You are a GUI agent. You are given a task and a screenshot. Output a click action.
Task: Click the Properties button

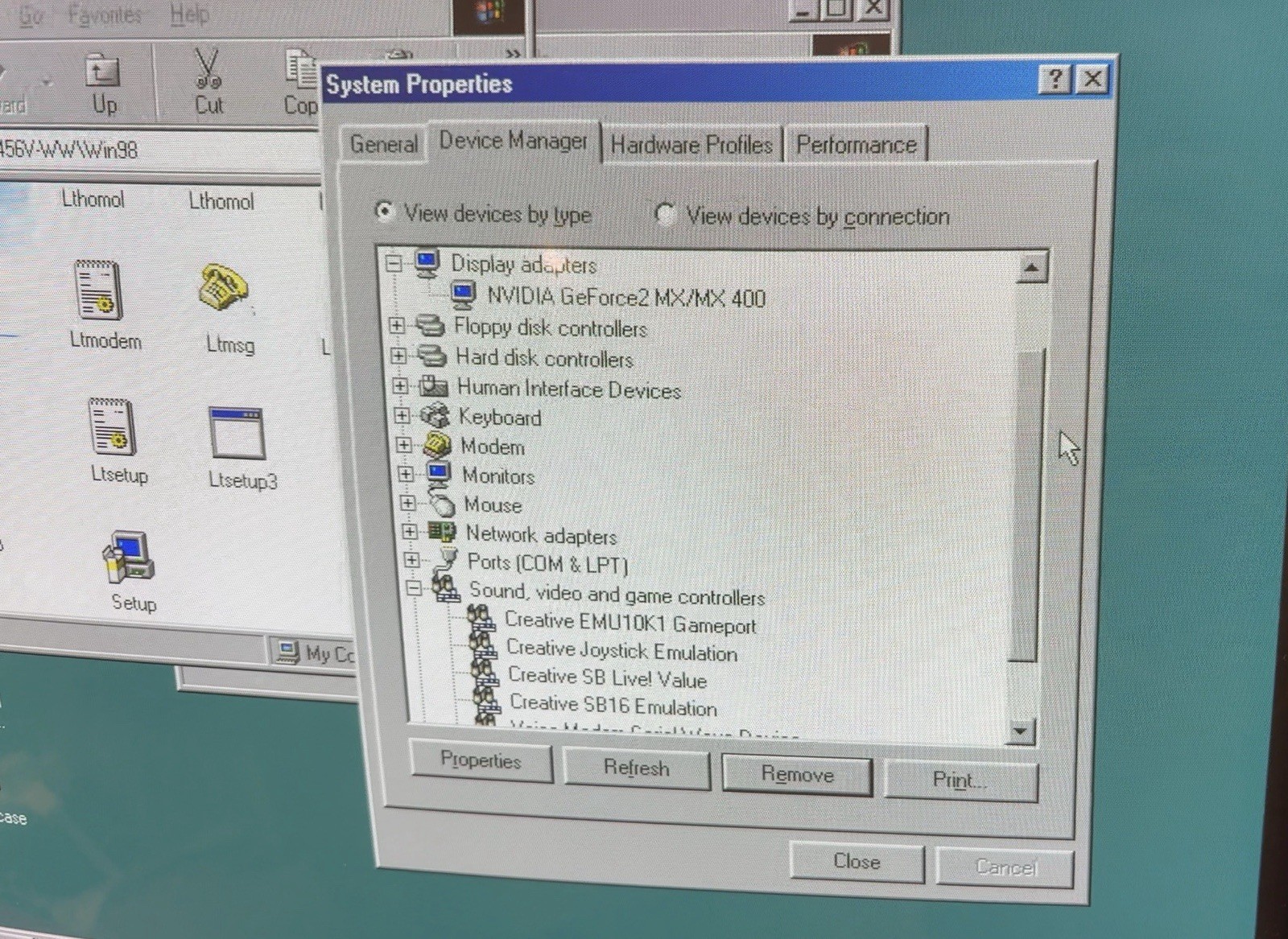481,760
